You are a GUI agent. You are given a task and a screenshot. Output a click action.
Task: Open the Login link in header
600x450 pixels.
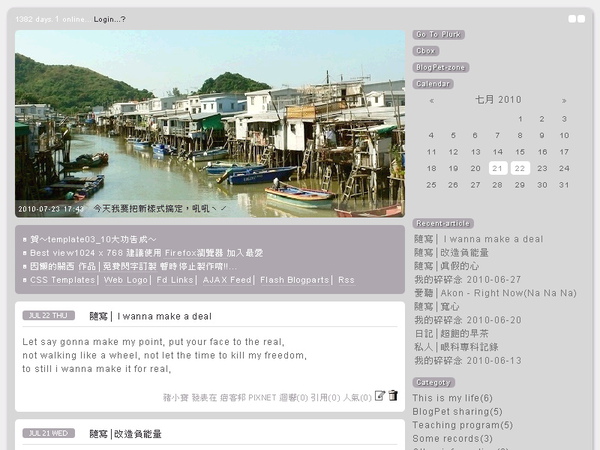(x=109, y=19)
